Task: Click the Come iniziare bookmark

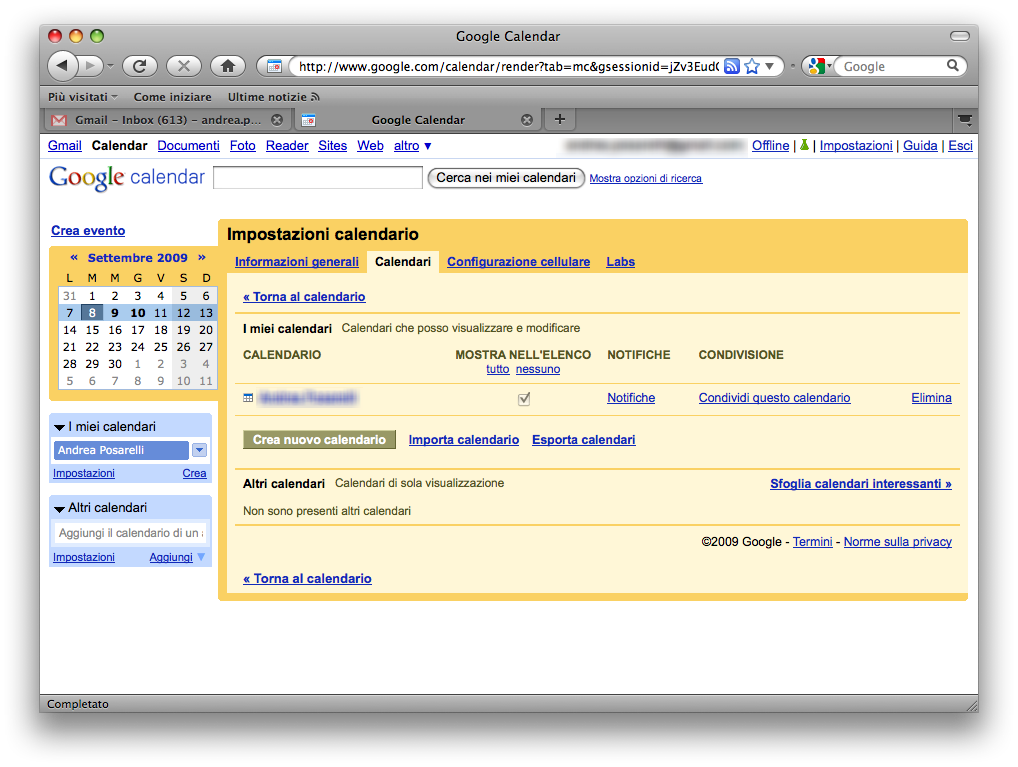Action: [x=173, y=97]
